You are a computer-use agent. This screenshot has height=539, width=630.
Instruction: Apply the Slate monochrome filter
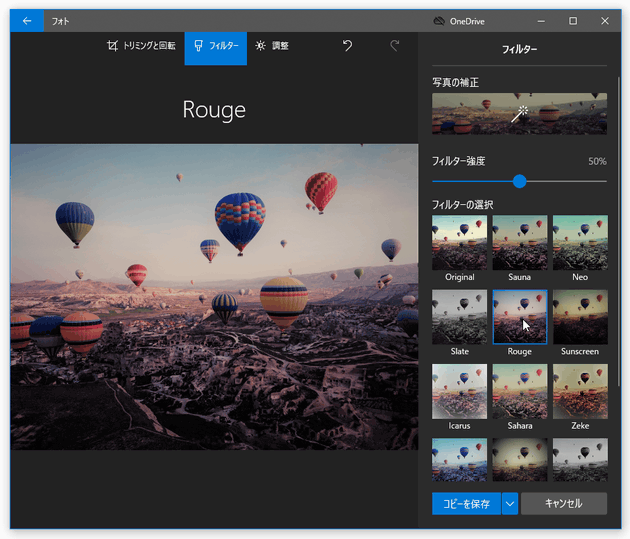460,317
